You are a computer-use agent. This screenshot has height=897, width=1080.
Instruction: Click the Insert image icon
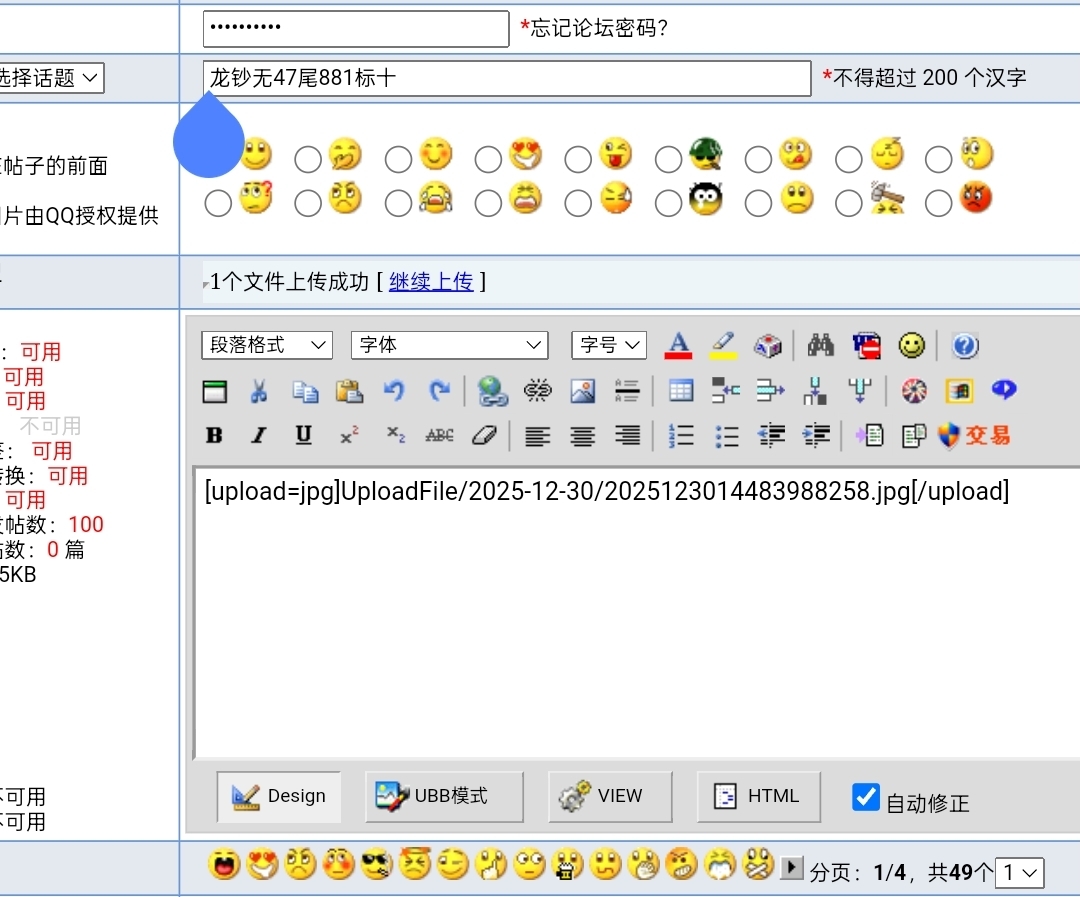tap(583, 391)
